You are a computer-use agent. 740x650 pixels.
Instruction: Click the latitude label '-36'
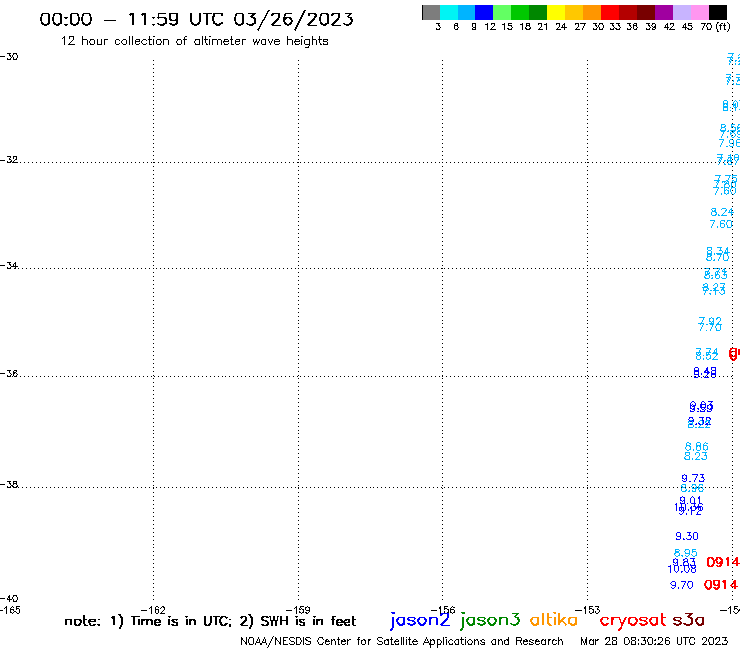pos(9,373)
